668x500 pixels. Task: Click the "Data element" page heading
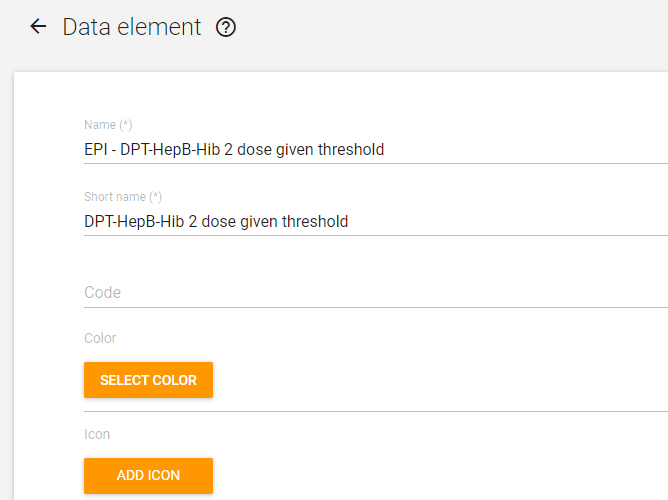(x=132, y=27)
